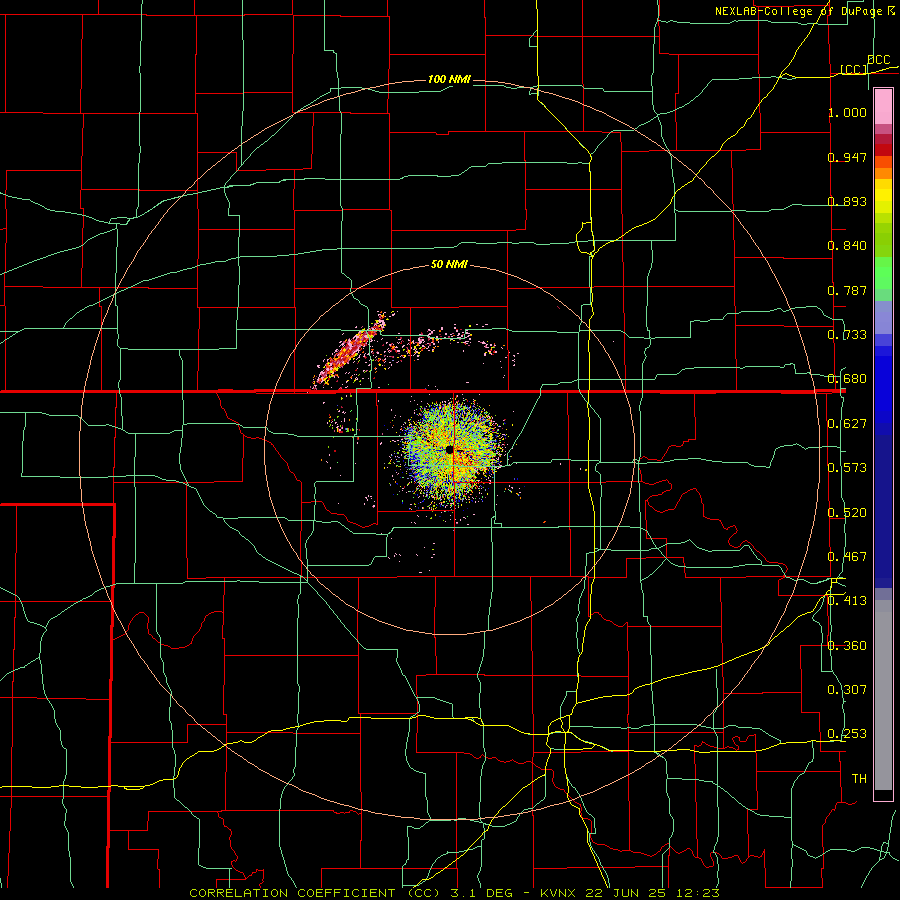Click the 0.947 legend value
The image size is (900, 900).
click(x=847, y=157)
